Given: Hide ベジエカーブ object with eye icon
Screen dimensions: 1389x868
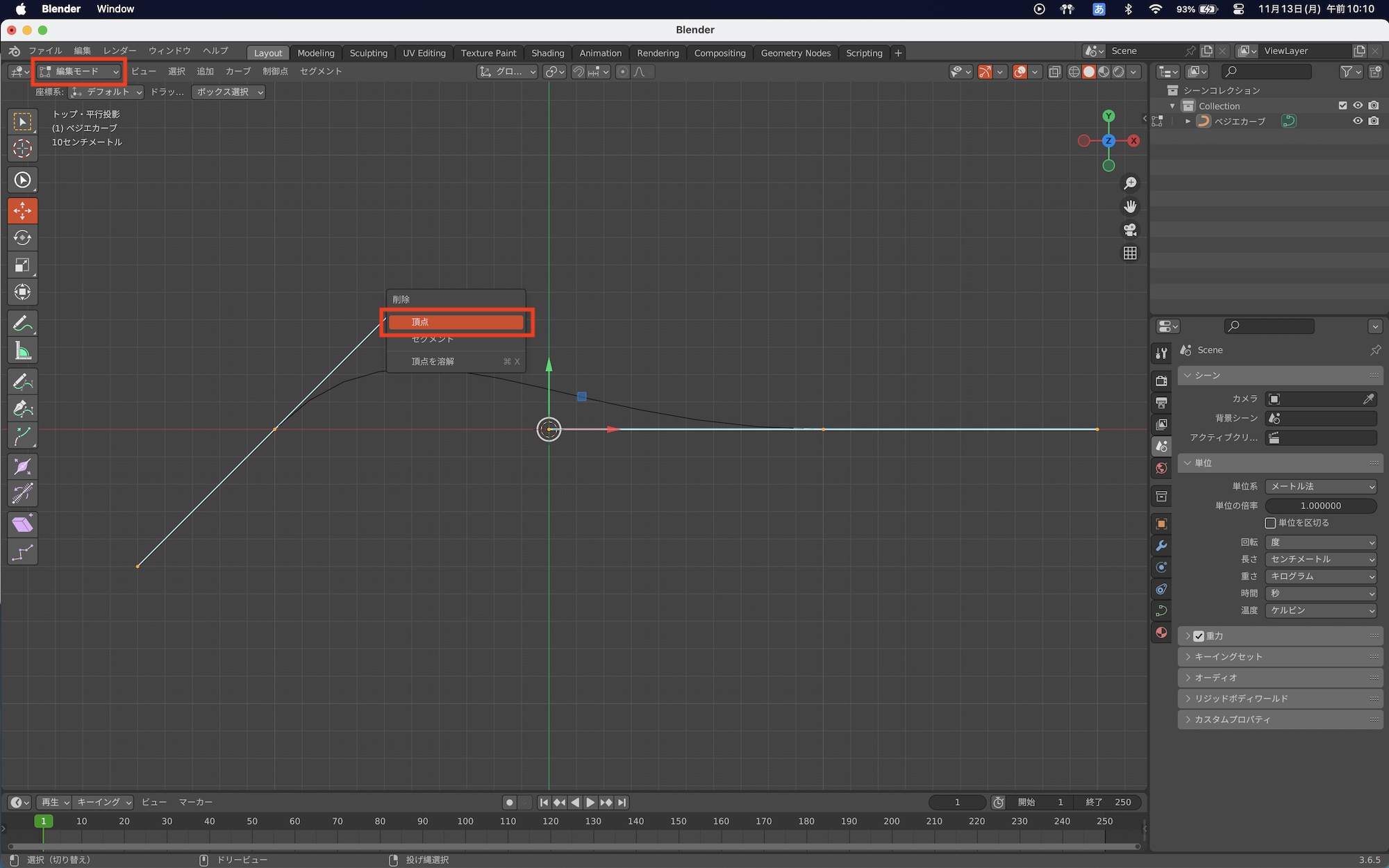Looking at the screenshot, I should [1358, 121].
